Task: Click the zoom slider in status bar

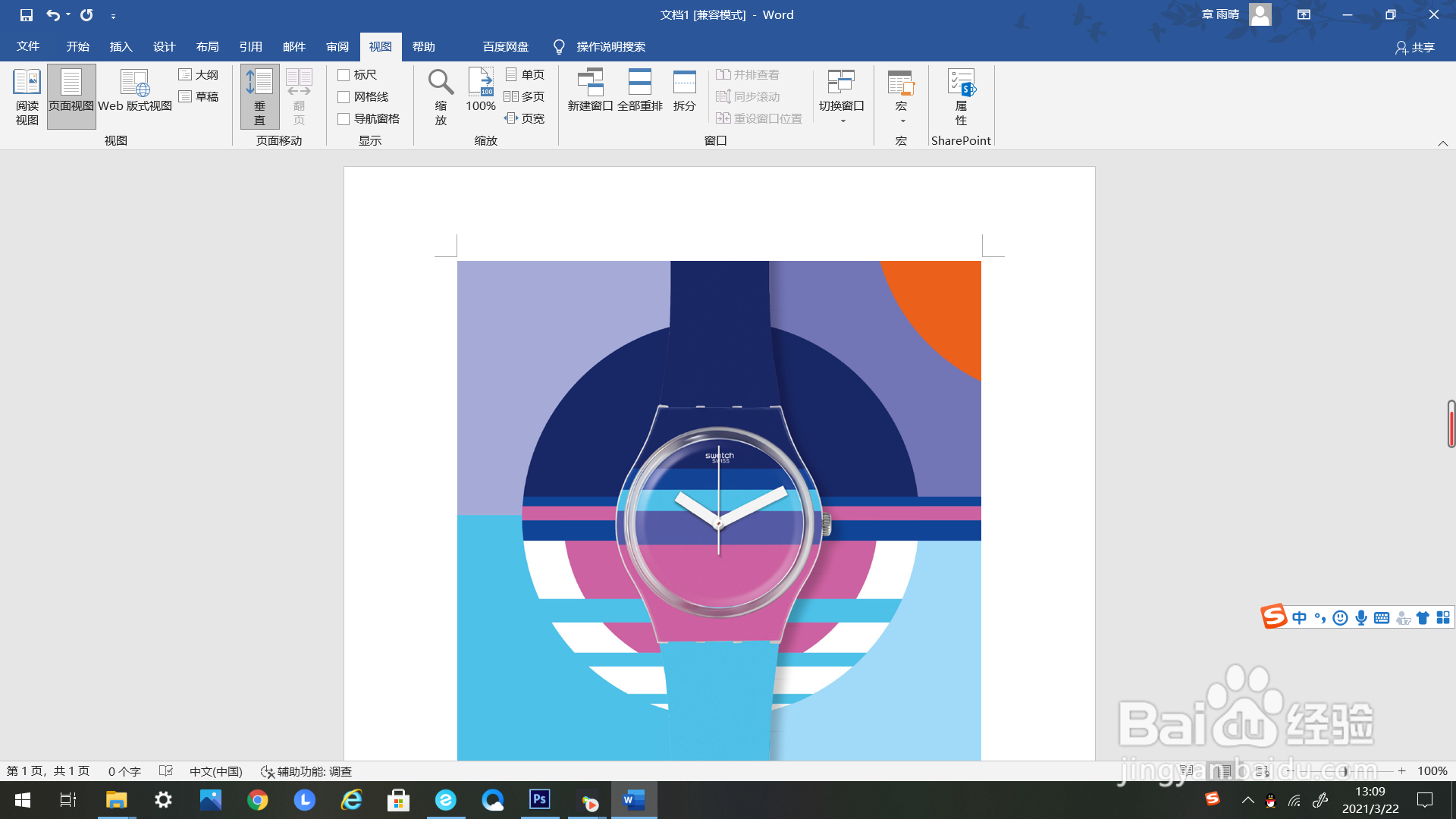Action: tap(1345, 771)
